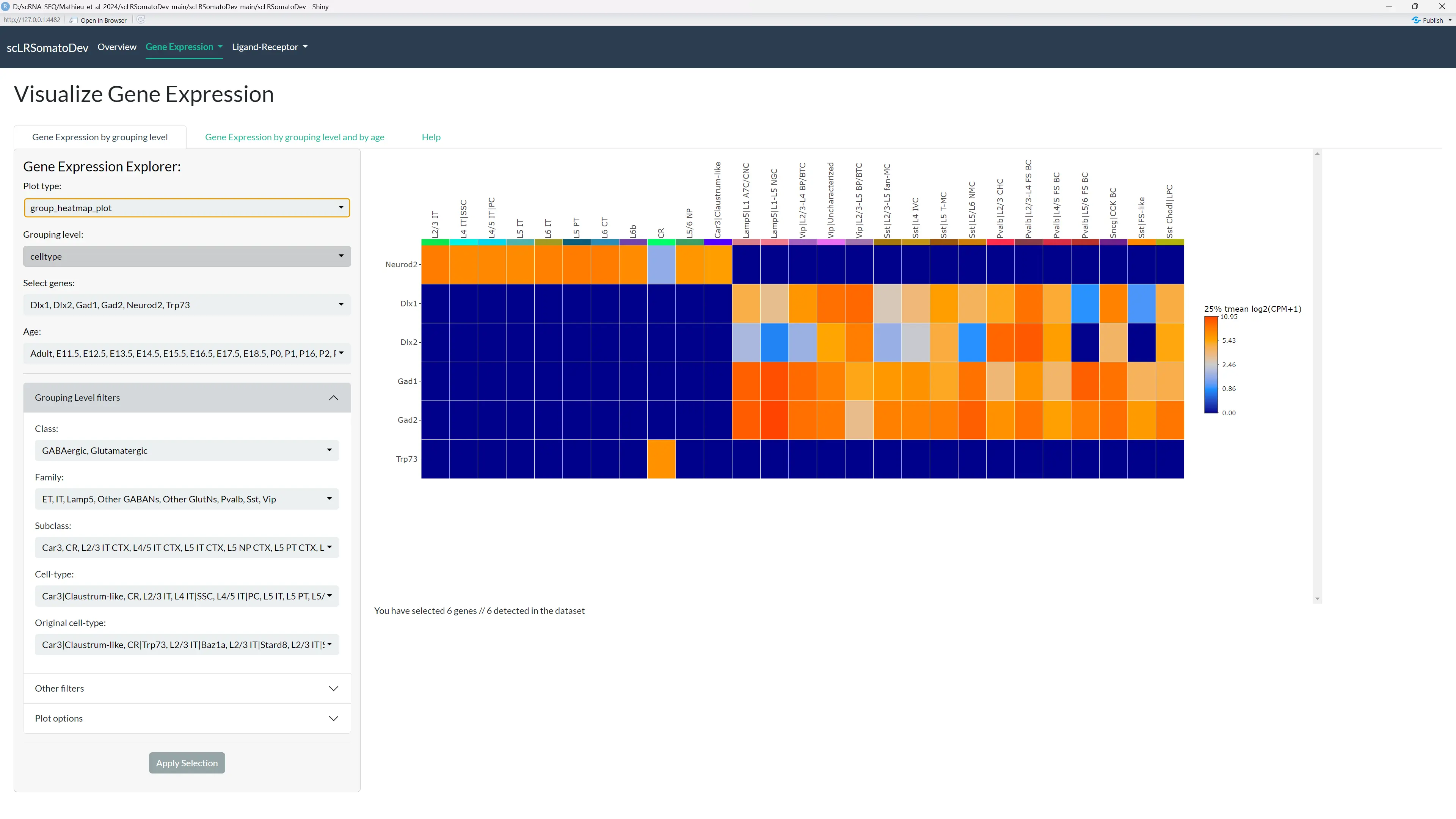
Task: Collapse the Grouping Level filters panel
Action: click(x=334, y=398)
